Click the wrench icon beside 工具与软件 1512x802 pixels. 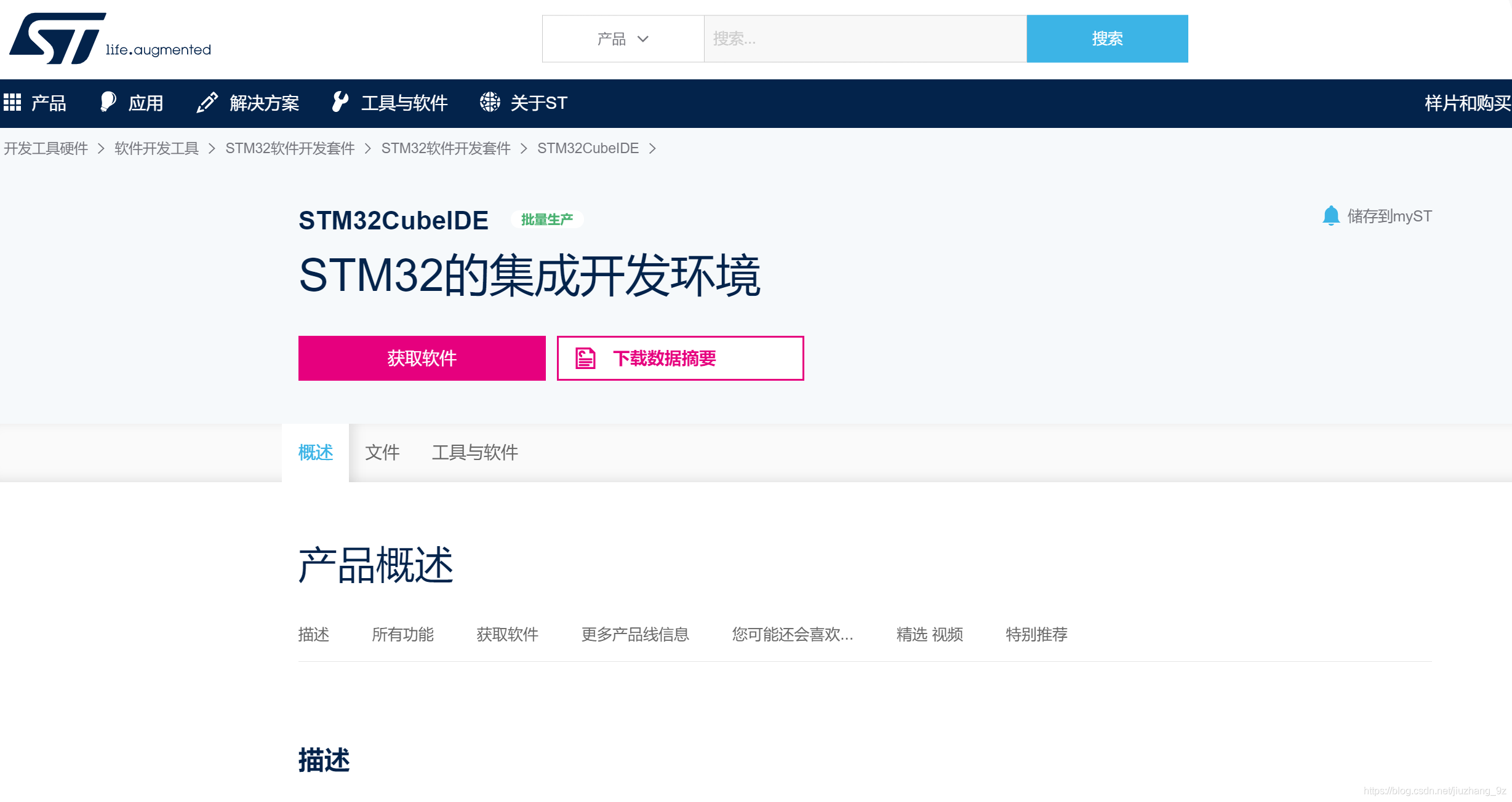tap(340, 102)
